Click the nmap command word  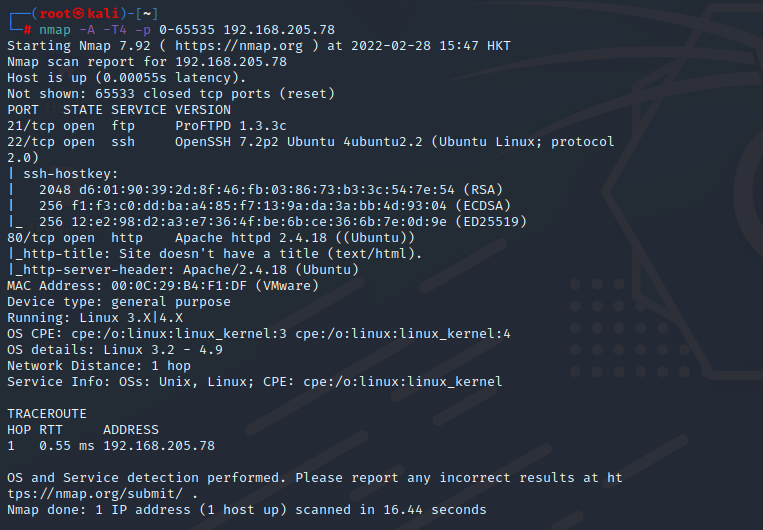coord(55,30)
